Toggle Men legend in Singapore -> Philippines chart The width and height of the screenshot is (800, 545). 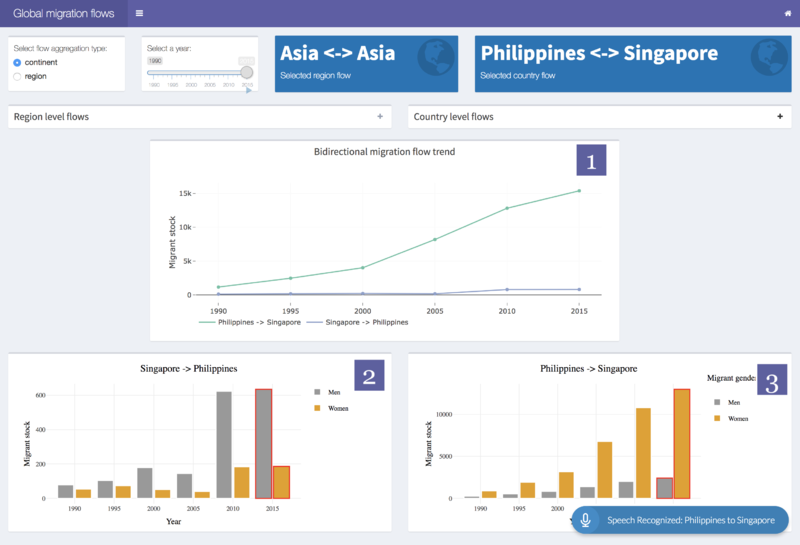pos(327,392)
